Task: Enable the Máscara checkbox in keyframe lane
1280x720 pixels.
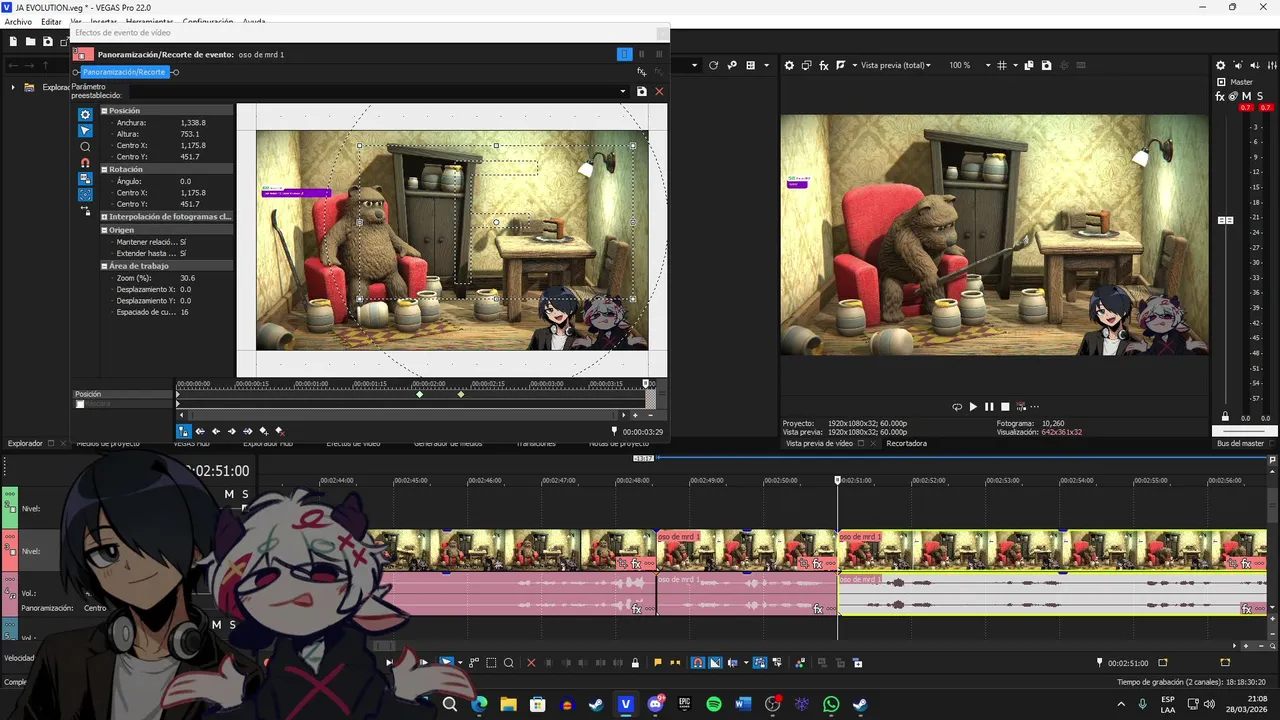Action: tap(81, 404)
